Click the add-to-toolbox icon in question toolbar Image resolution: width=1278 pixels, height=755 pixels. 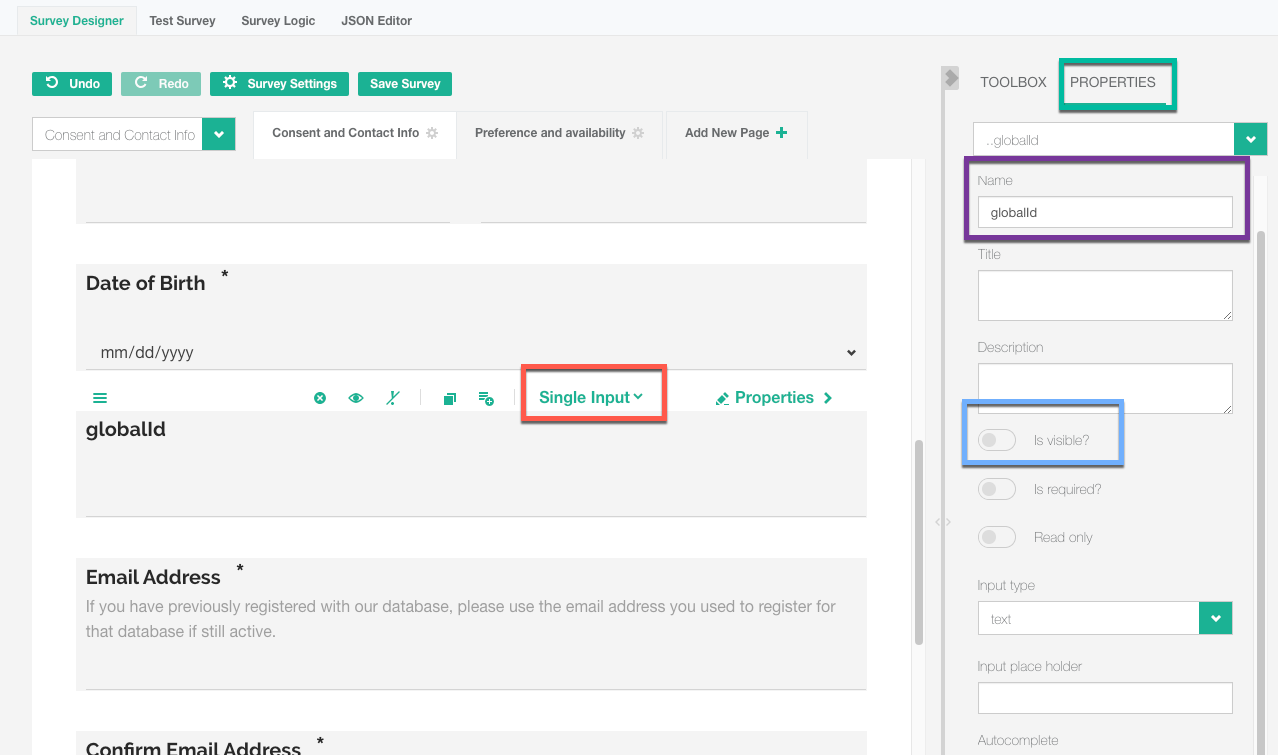pyautogui.click(x=486, y=398)
